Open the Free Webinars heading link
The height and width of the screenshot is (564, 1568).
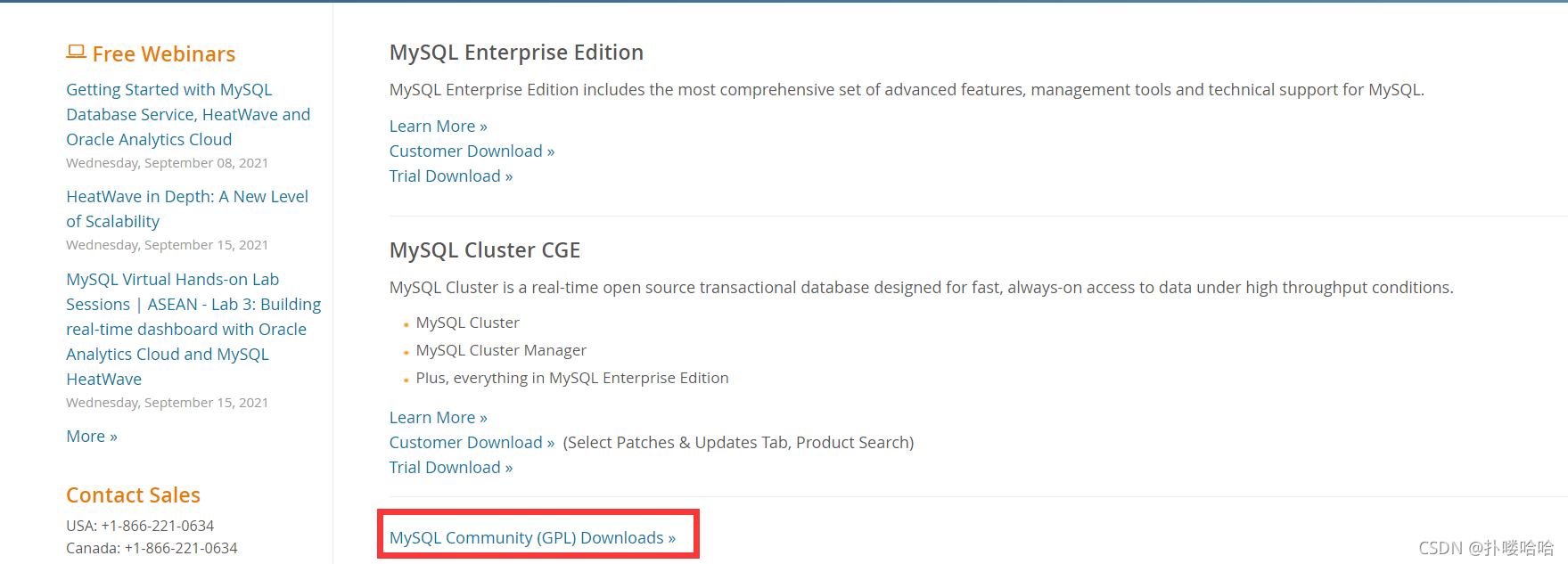click(x=164, y=54)
